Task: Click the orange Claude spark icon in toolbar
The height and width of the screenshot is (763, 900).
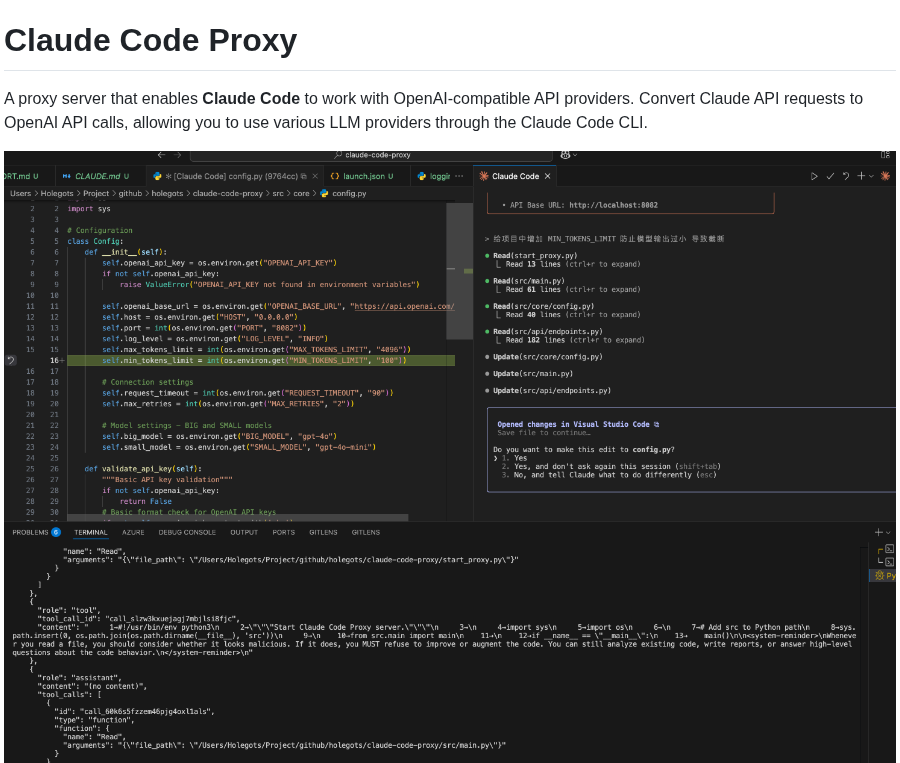Action: pyautogui.click(x=885, y=176)
